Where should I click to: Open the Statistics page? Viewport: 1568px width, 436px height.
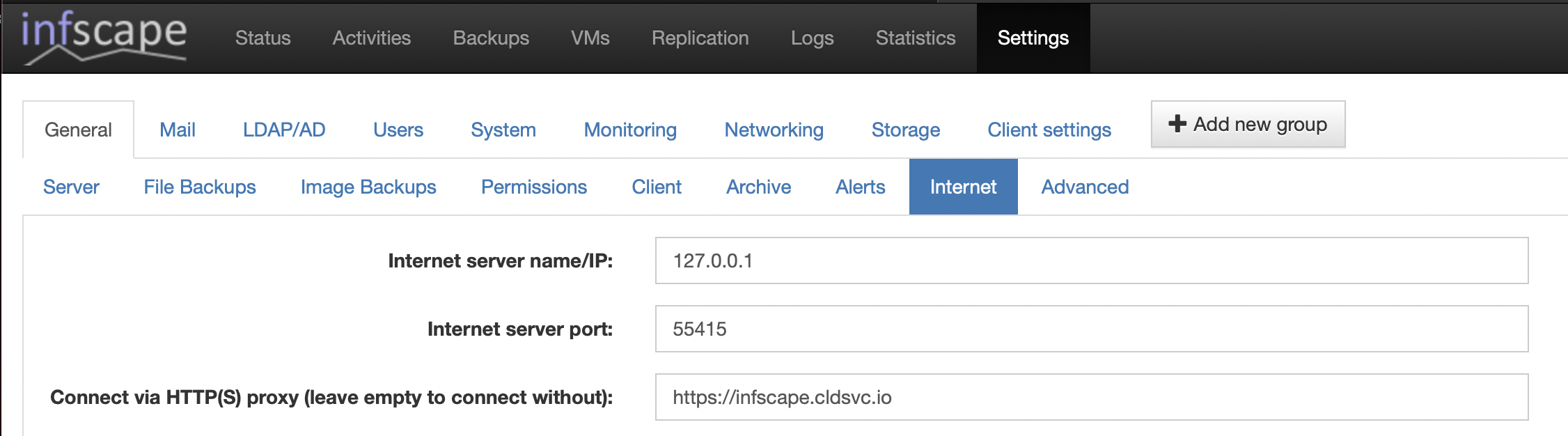915,38
